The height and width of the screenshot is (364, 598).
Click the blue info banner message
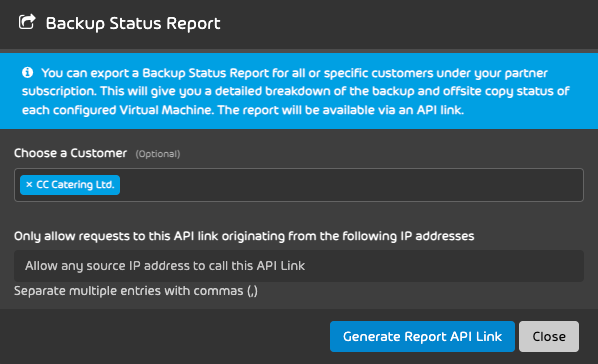pyautogui.click(x=296, y=91)
